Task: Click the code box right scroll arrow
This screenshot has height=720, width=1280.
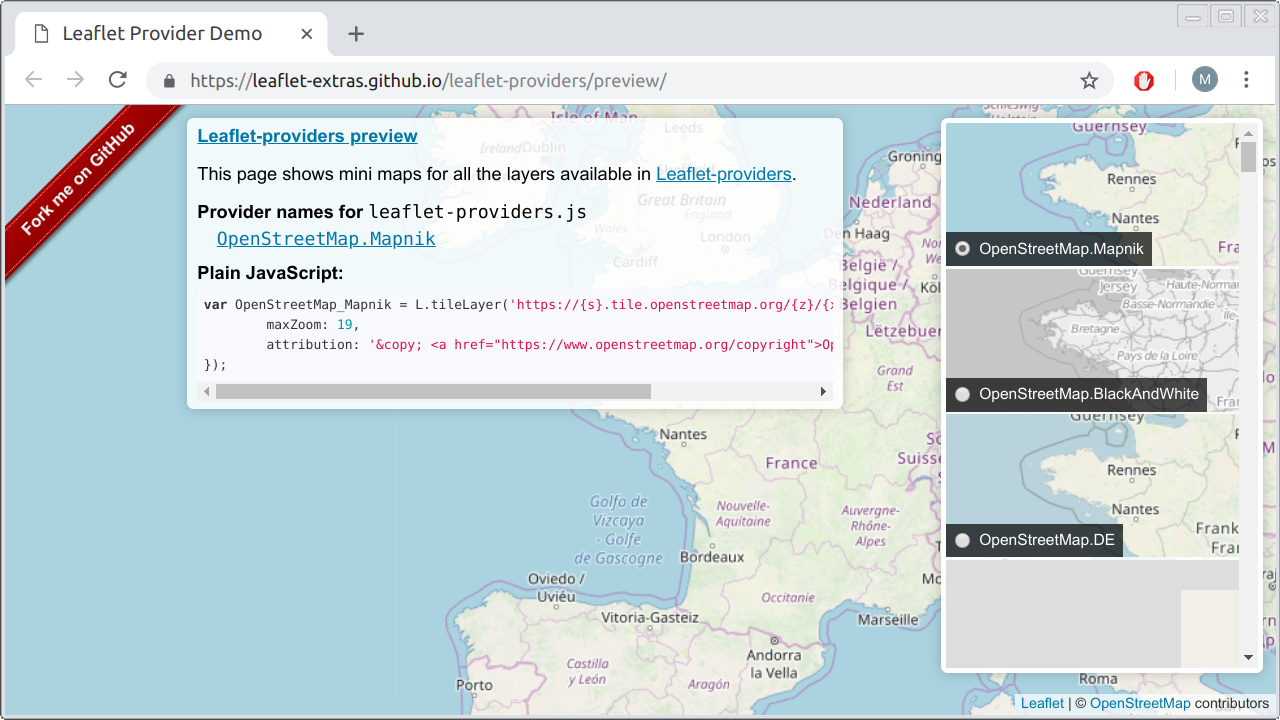Action: (824, 391)
